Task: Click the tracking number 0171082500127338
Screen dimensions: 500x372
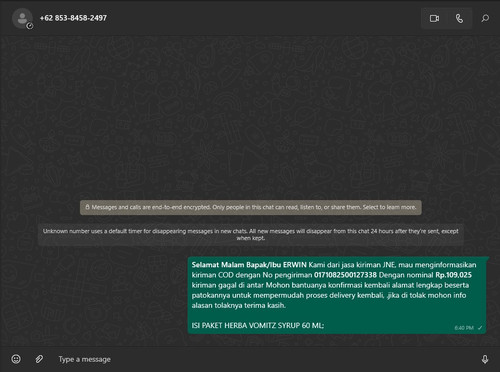Action: tap(345, 275)
